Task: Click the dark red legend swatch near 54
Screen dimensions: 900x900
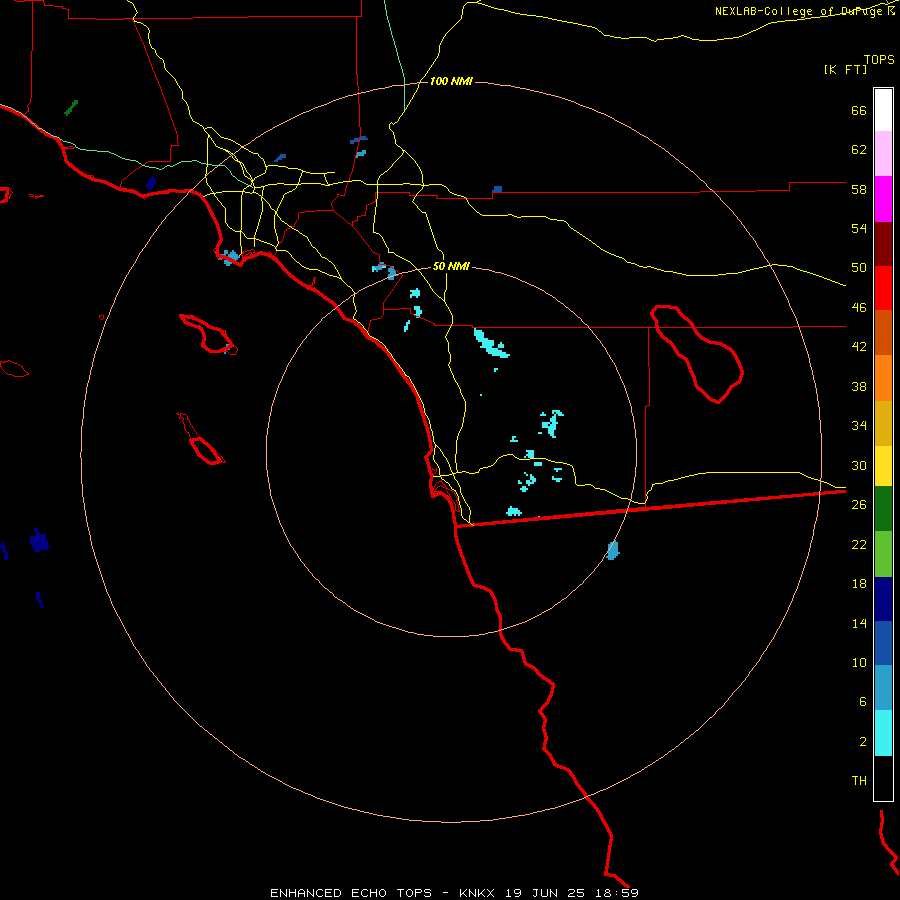Action: (x=883, y=244)
